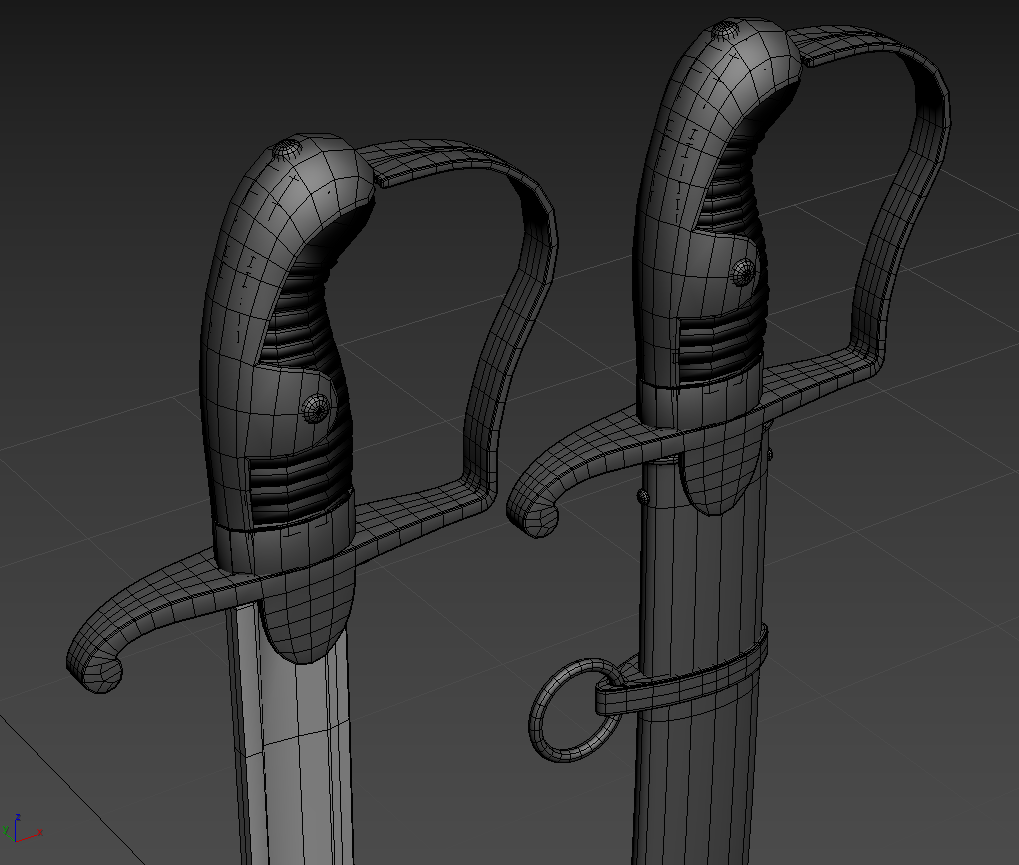1019x865 pixels.
Task: Click the red X axis in the world tripod
Action: (28, 837)
